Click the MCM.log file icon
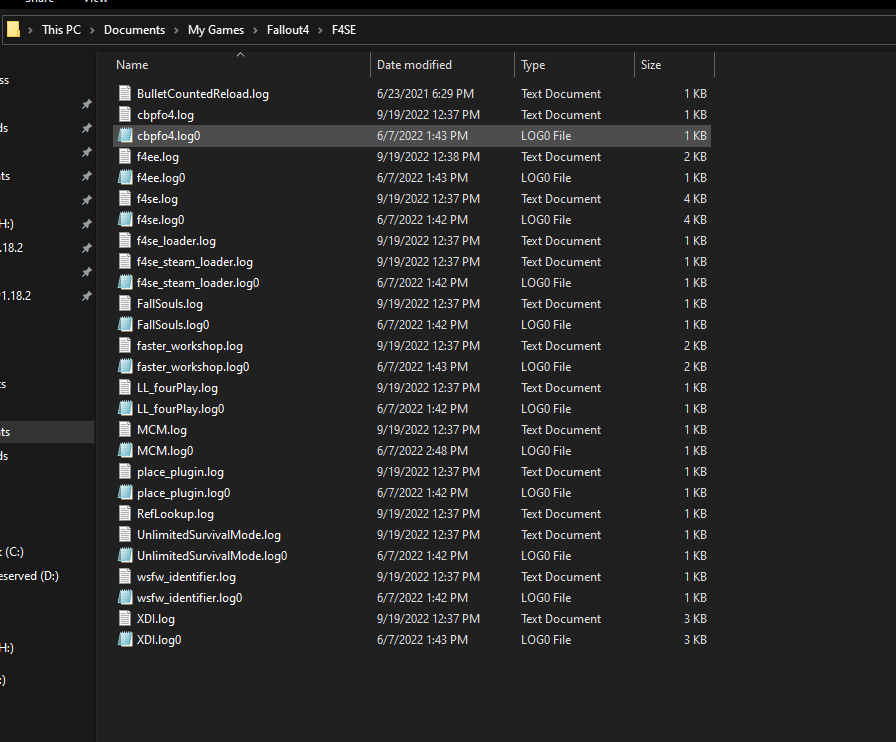 (125, 429)
